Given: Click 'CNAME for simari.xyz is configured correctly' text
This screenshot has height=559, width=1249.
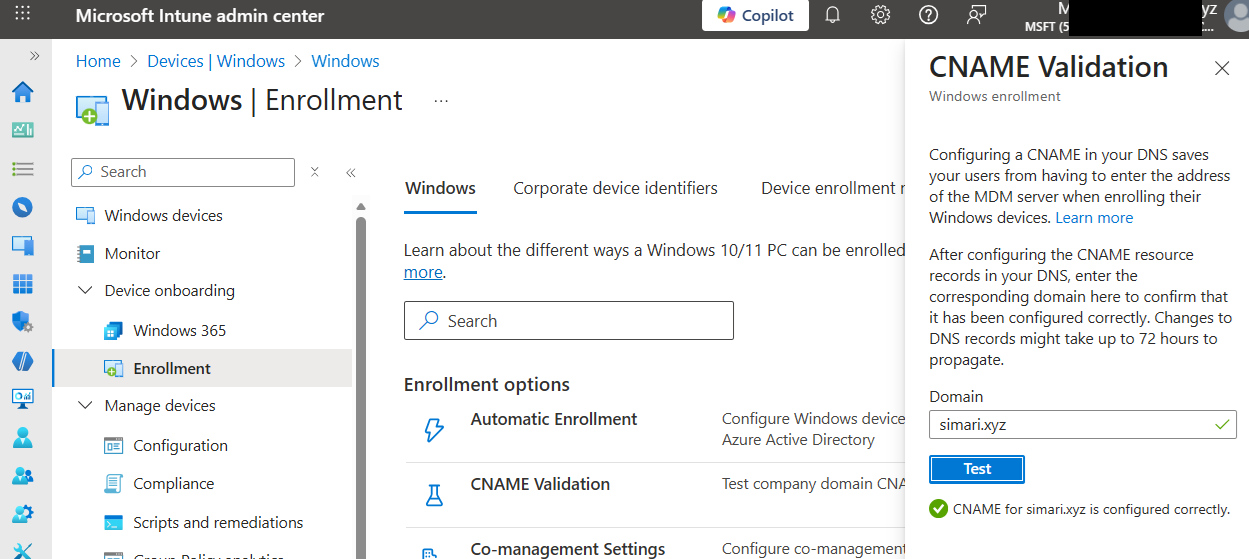Looking at the screenshot, I should (x=1091, y=509).
